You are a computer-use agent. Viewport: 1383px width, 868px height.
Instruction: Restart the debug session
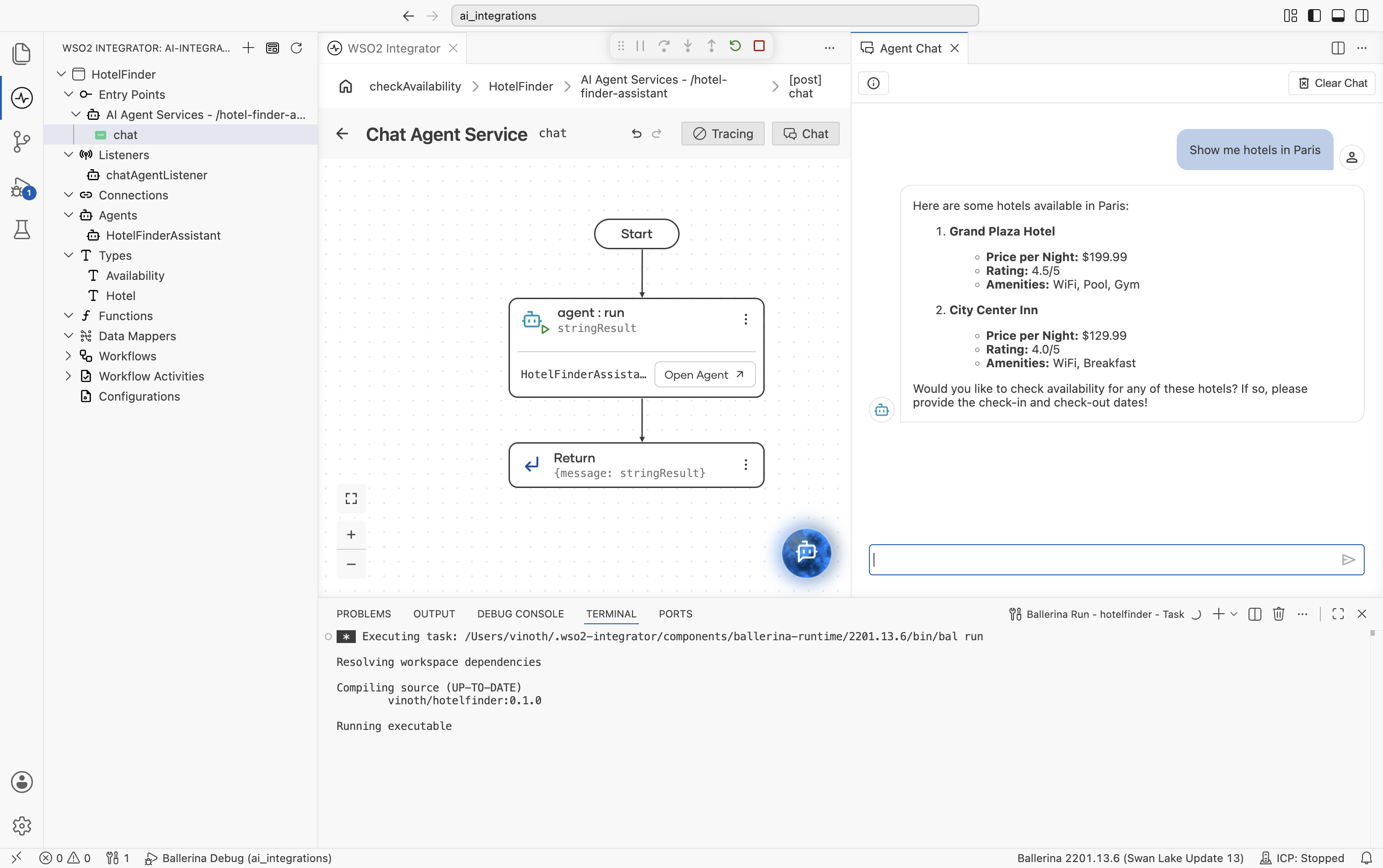click(735, 46)
